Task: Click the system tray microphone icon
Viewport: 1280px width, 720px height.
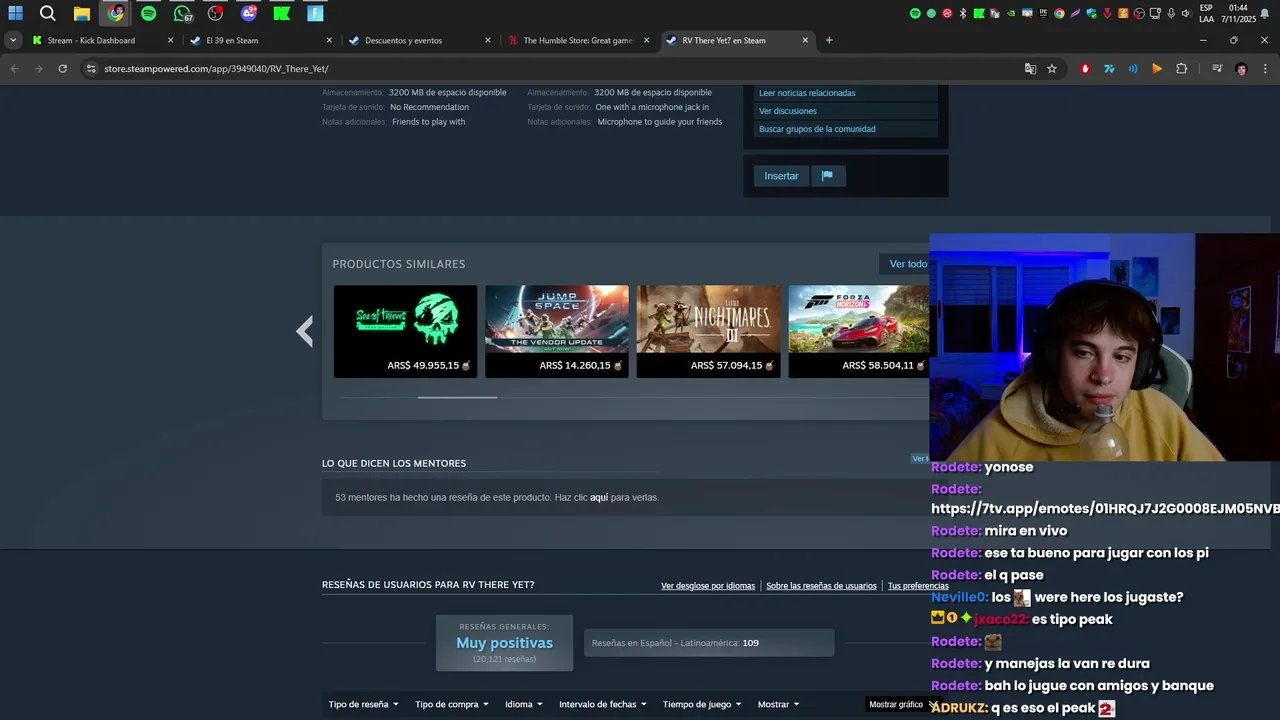Action: [x=1170, y=13]
